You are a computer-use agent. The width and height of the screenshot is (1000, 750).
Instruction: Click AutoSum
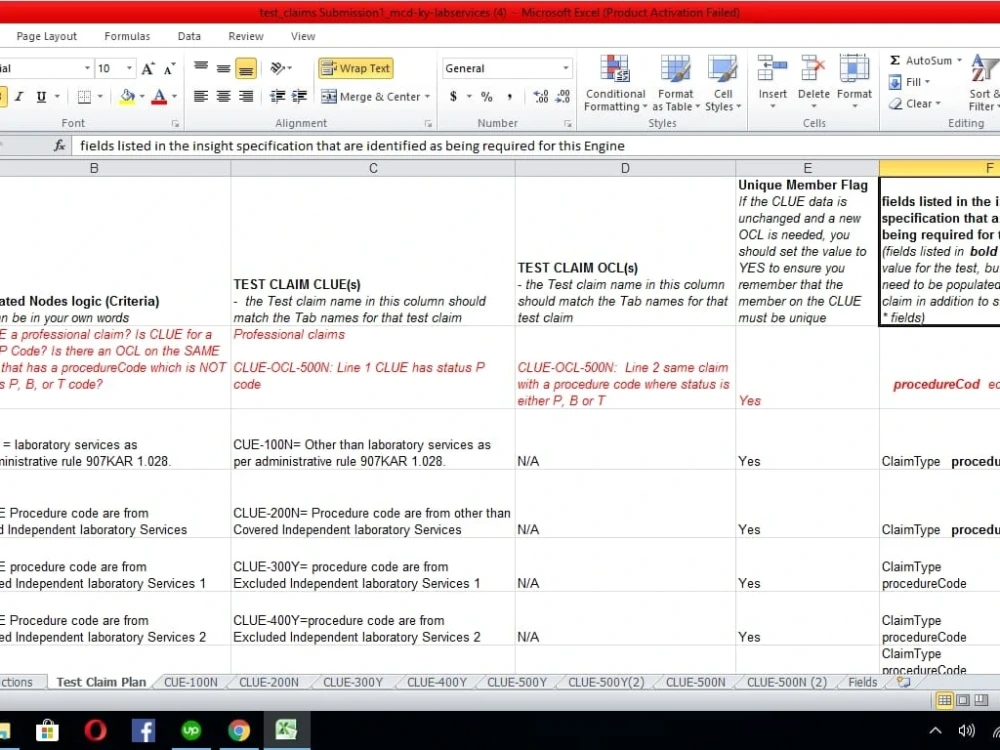coord(920,61)
